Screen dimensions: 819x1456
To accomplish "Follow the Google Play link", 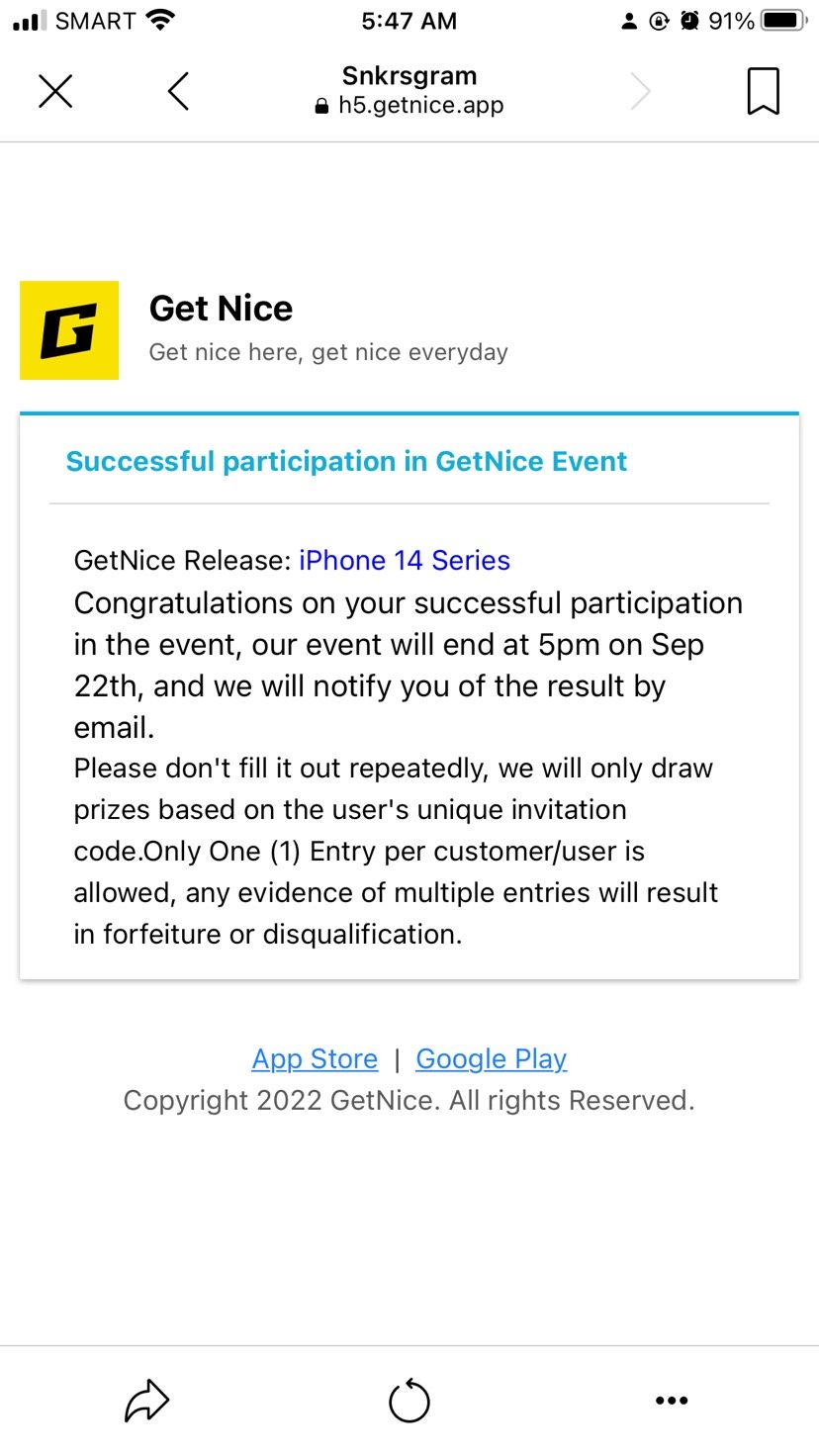I will pyautogui.click(x=492, y=1058).
